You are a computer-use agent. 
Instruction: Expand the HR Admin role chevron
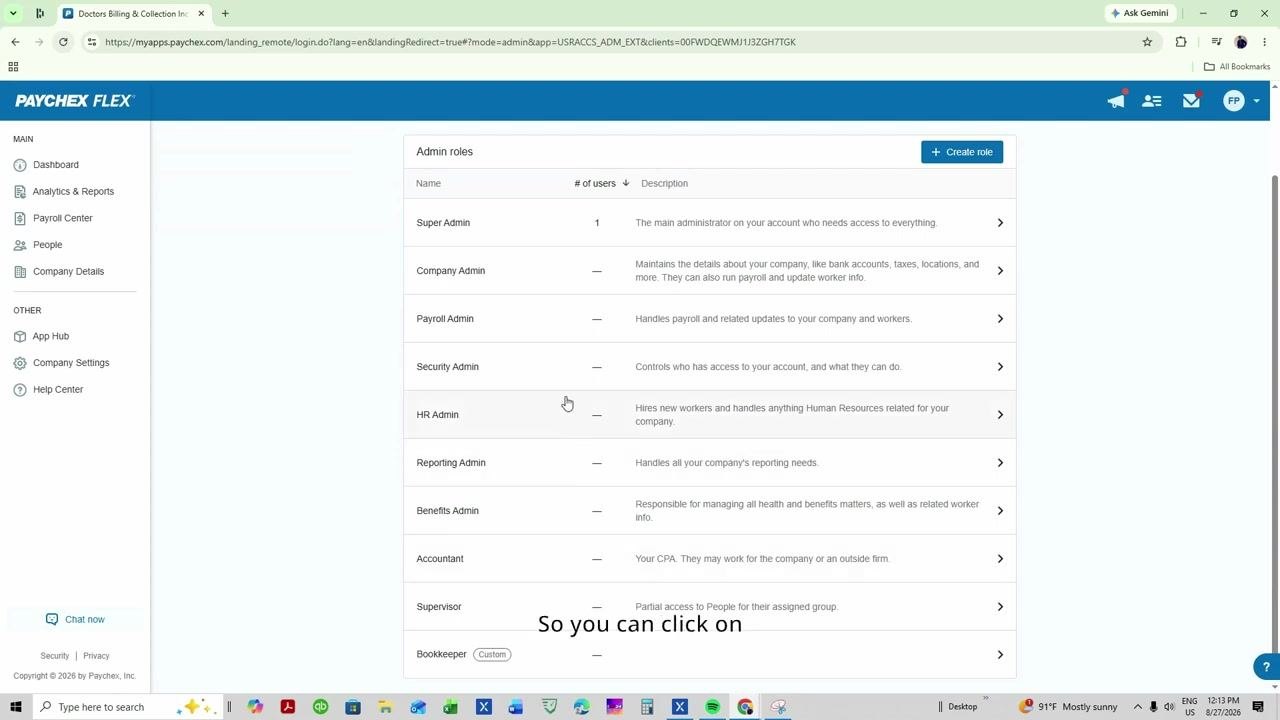pos(1000,415)
